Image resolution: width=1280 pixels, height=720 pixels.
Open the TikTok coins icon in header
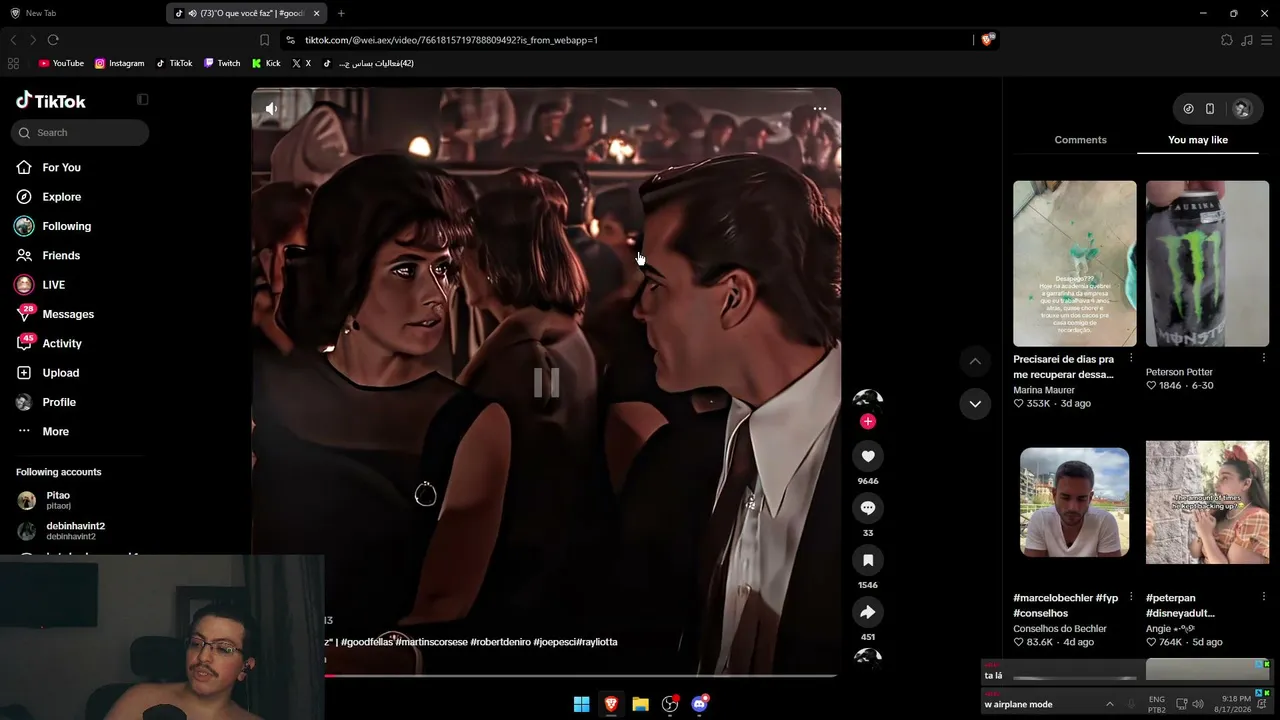click(1188, 109)
